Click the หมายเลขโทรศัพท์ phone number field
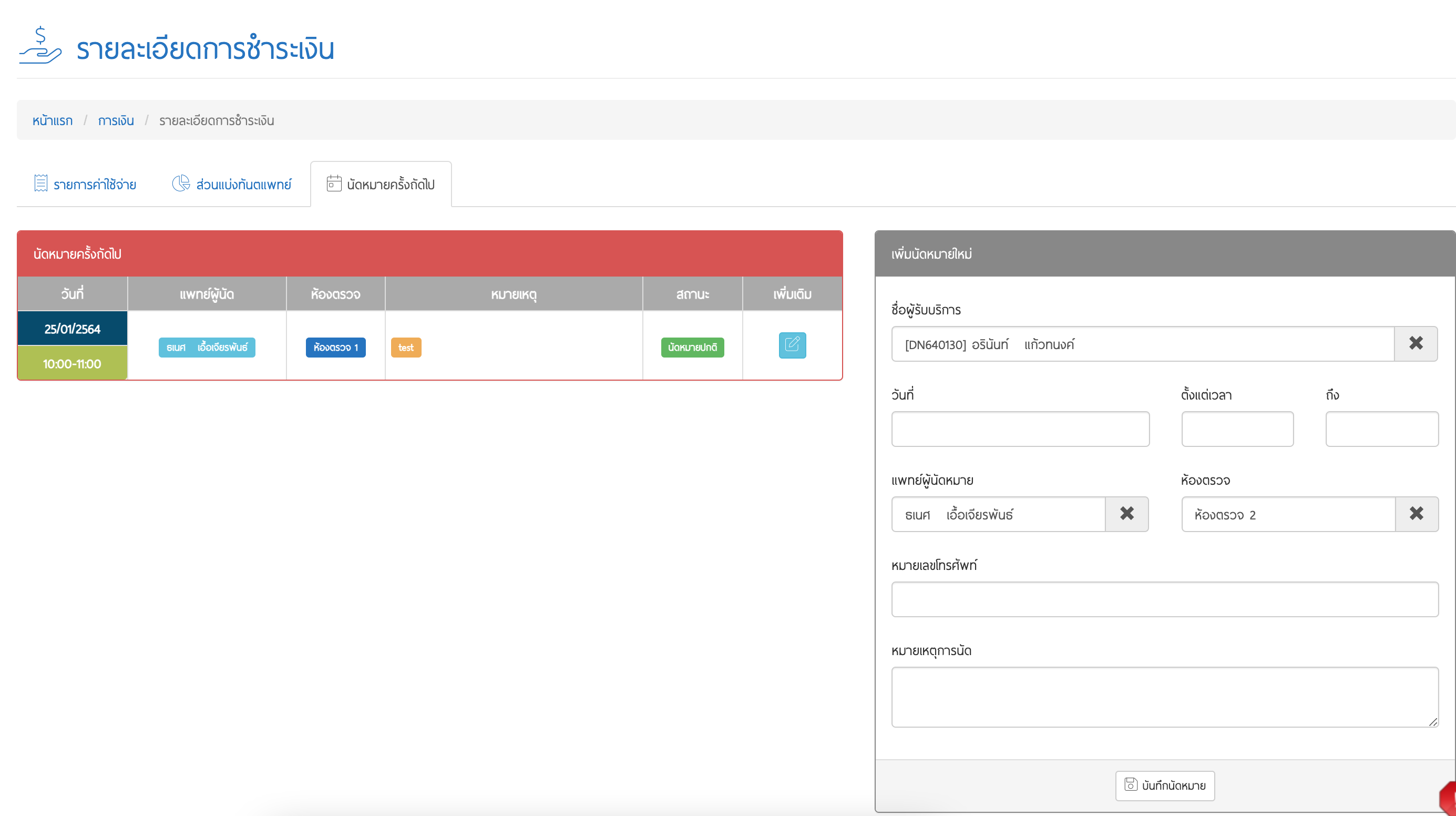 coord(1164,599)
